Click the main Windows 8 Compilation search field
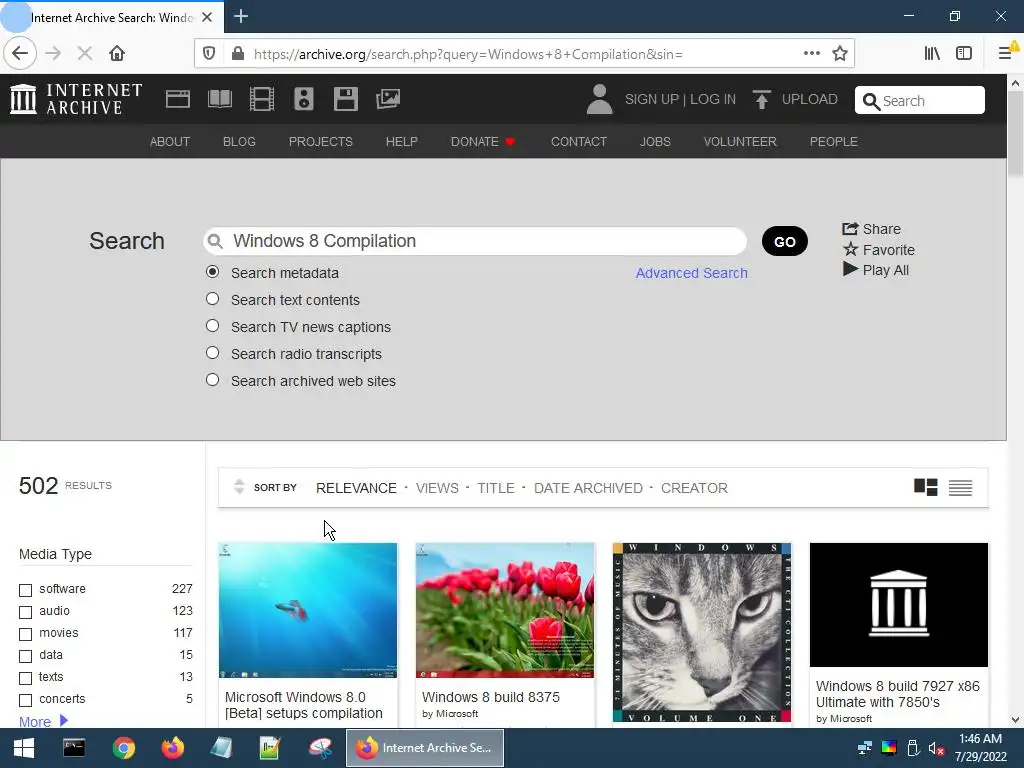This screenshot has width=1024, height=768. click(x=475, y=241)
